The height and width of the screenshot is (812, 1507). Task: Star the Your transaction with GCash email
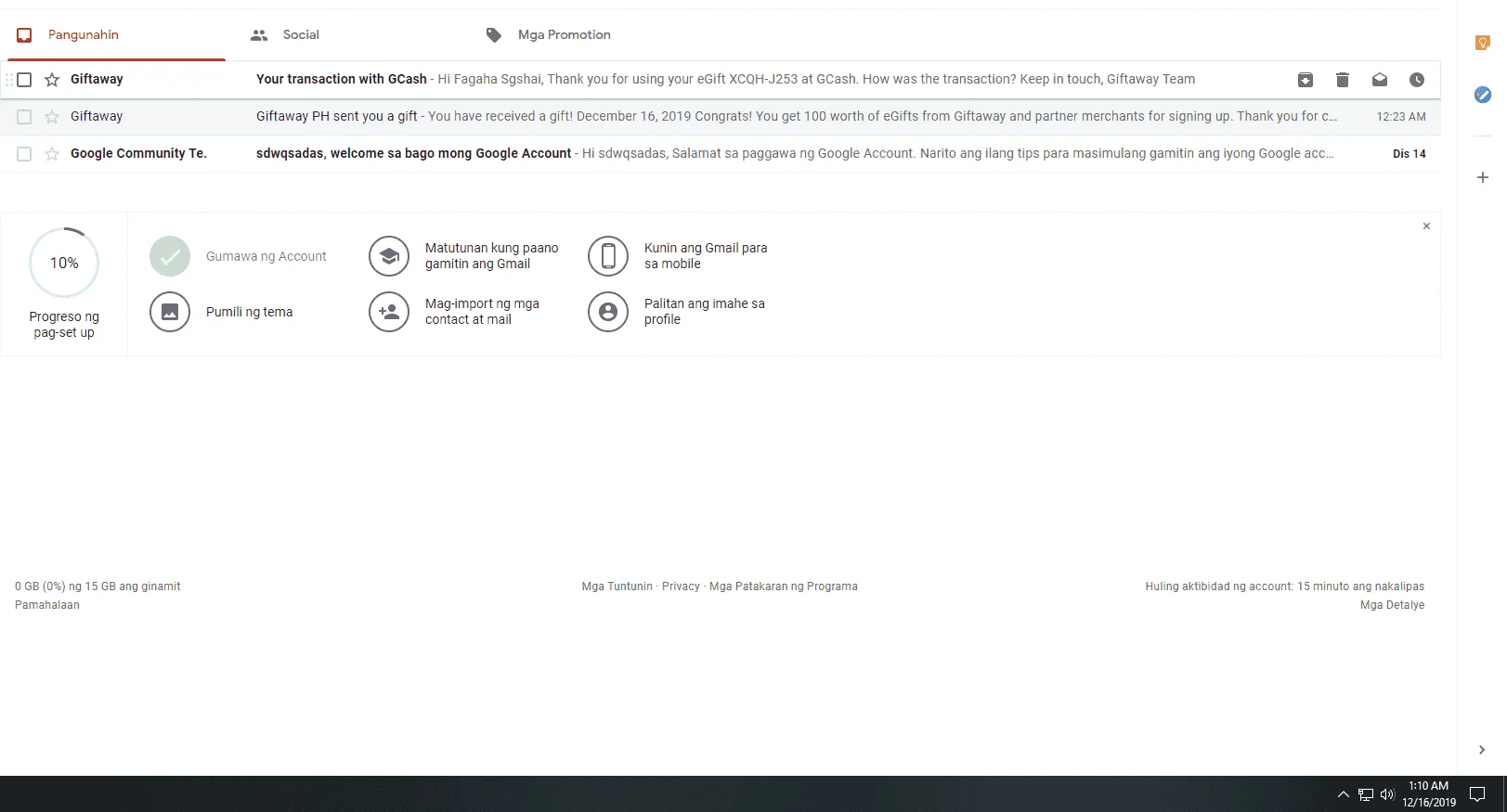click(52, 80)
